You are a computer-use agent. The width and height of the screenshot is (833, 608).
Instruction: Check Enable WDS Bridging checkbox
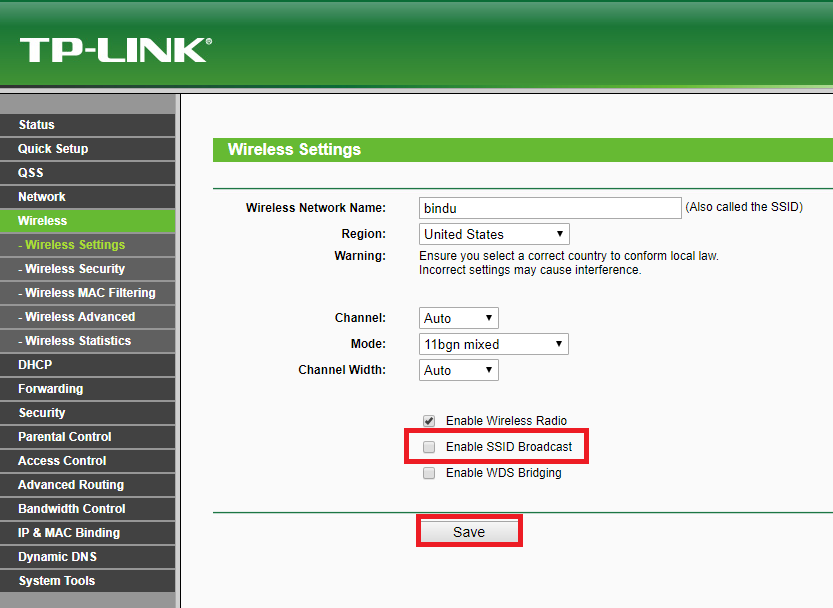click(x=429, y=473)
